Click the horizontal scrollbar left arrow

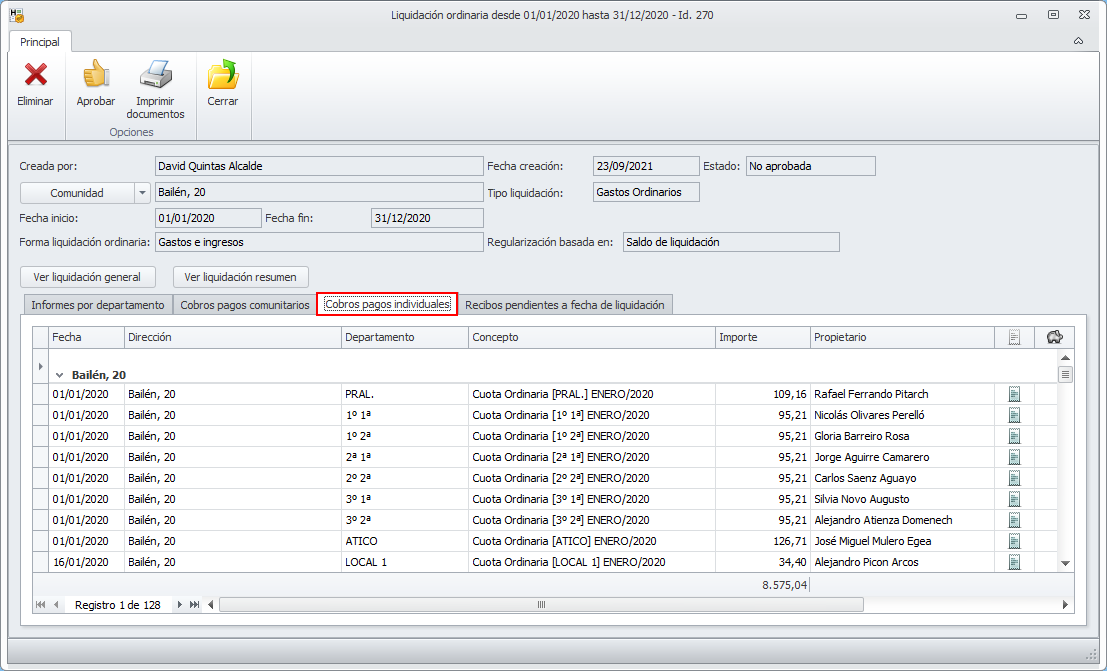pyautogui.click(x=210, y=605)
